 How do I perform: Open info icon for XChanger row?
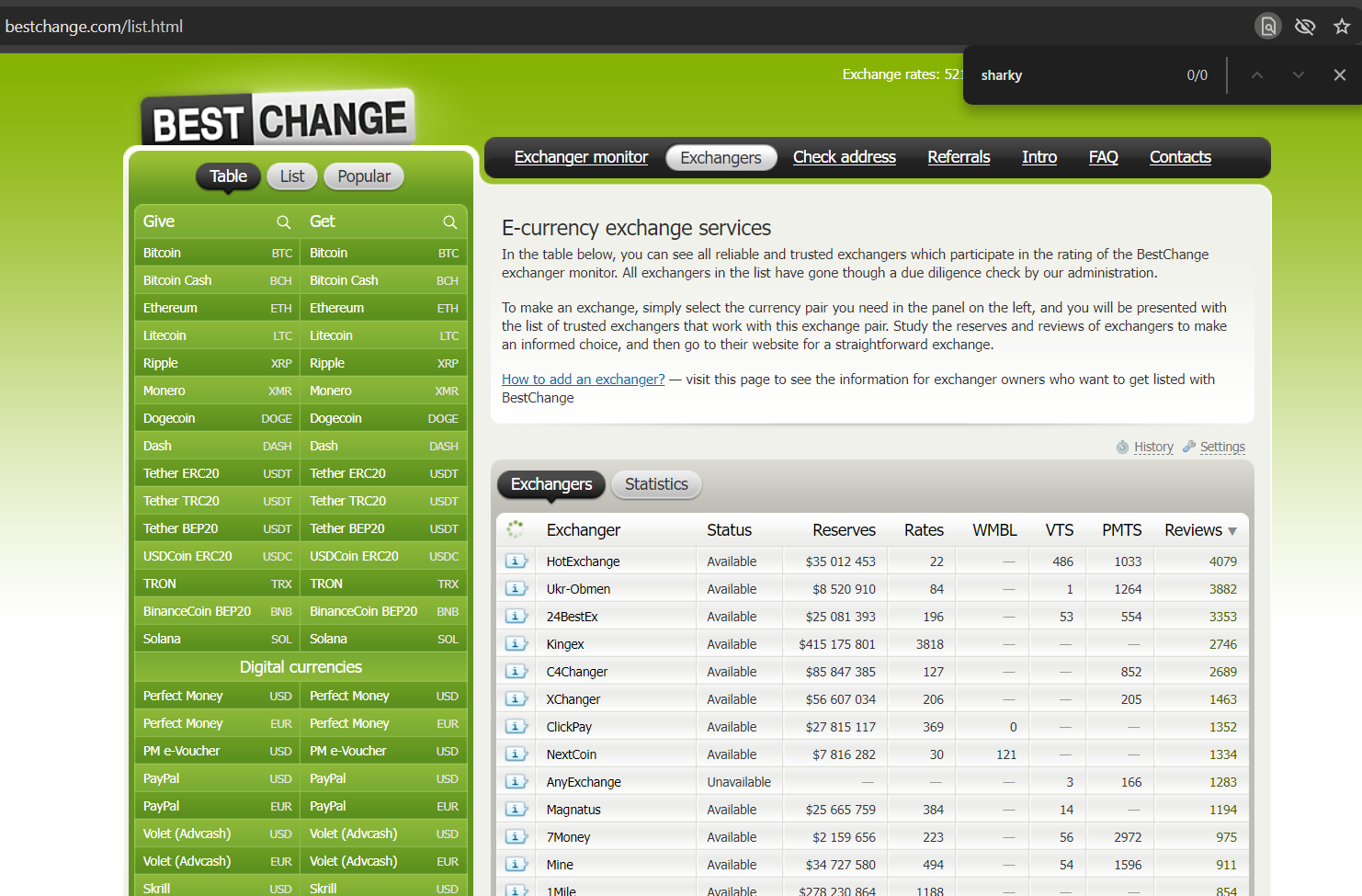click(x=516, y=698)
